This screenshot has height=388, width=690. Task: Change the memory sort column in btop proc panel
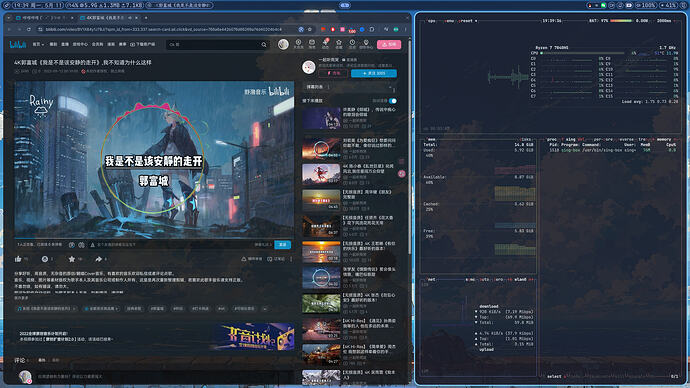click(x=664, y=139)
